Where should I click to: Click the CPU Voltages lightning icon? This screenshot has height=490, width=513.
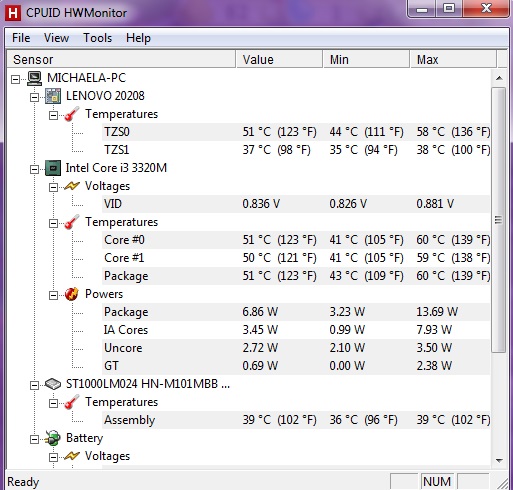pos(72,186)
